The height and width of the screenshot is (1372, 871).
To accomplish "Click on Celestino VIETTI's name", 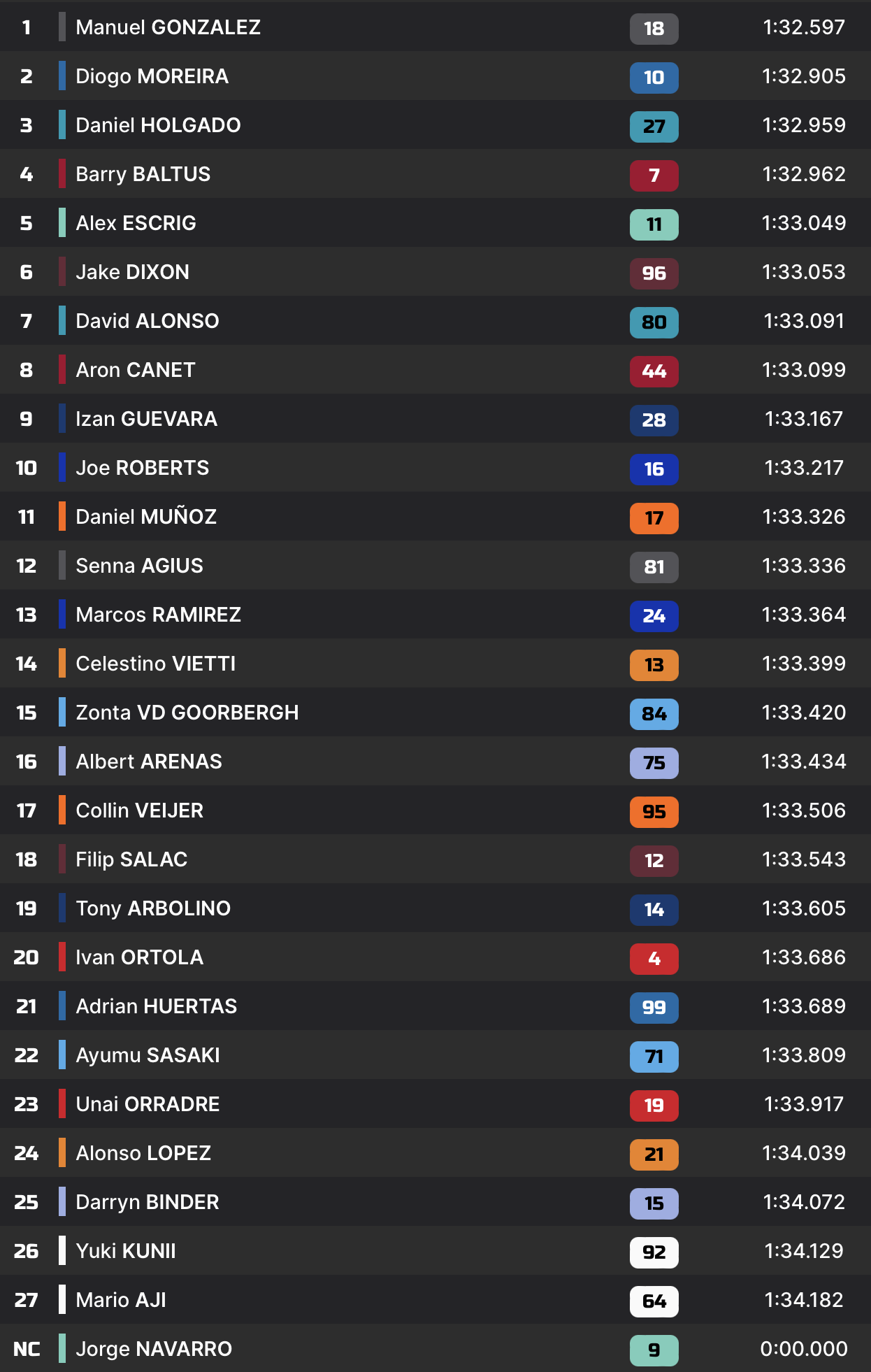I will pyautogui.click(x=155, y=664).
